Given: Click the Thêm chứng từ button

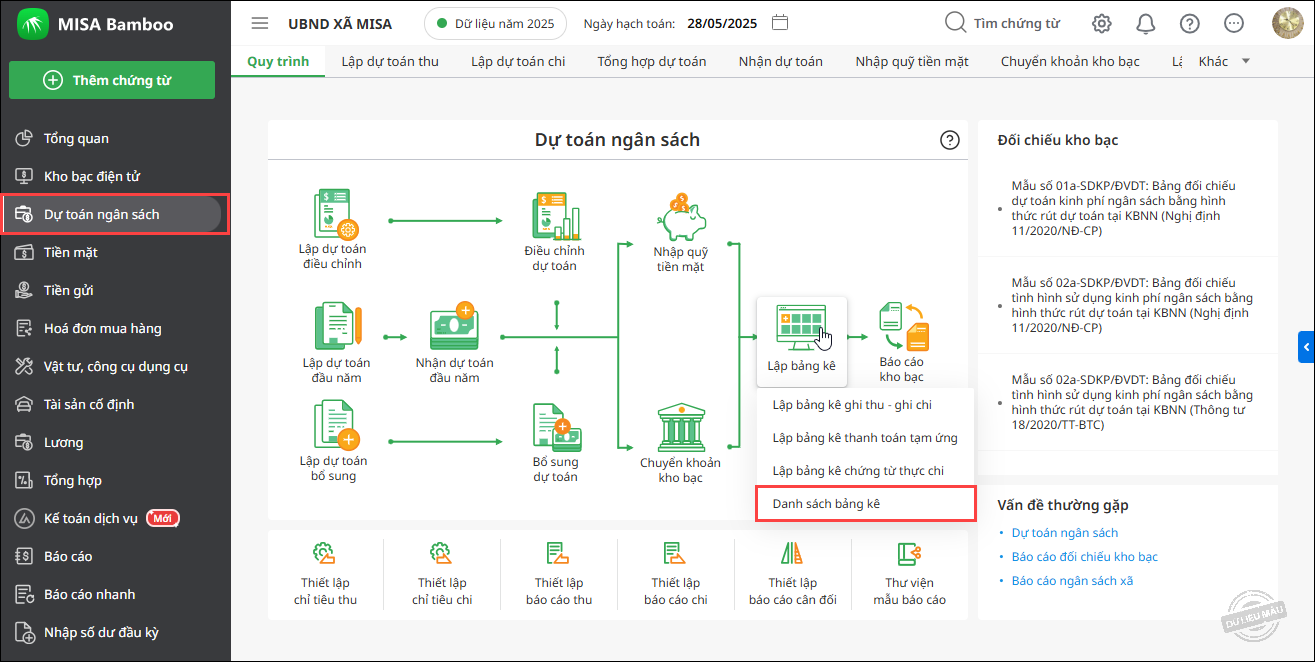Looking at the screenshot, I should point(112,80).
